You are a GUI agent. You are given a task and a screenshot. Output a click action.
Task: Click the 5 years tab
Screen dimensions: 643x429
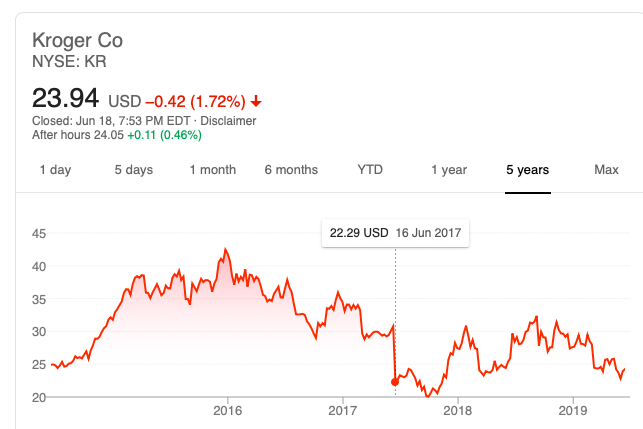(527, 170)
